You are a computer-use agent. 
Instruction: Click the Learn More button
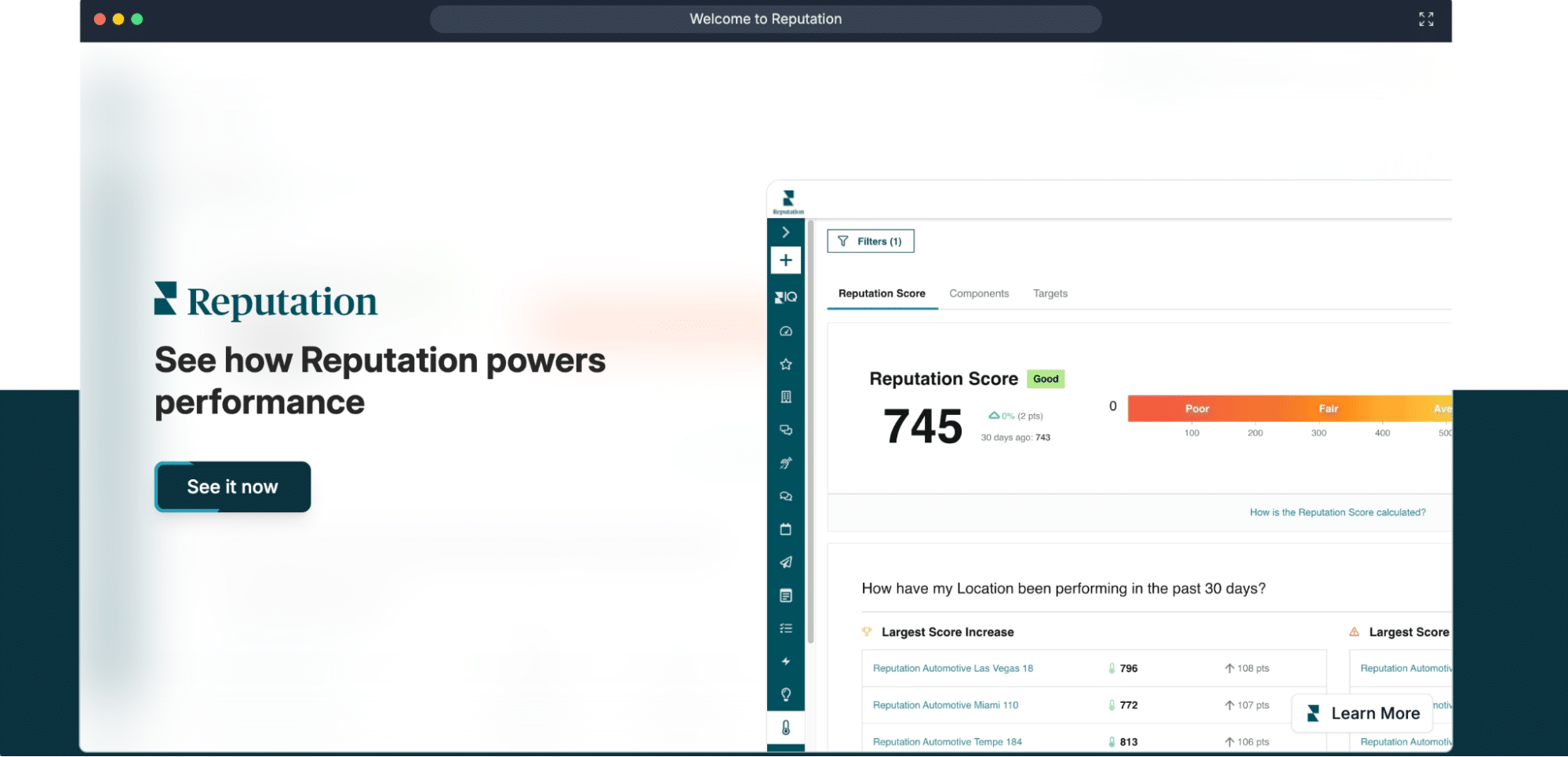click(1362, 713)
